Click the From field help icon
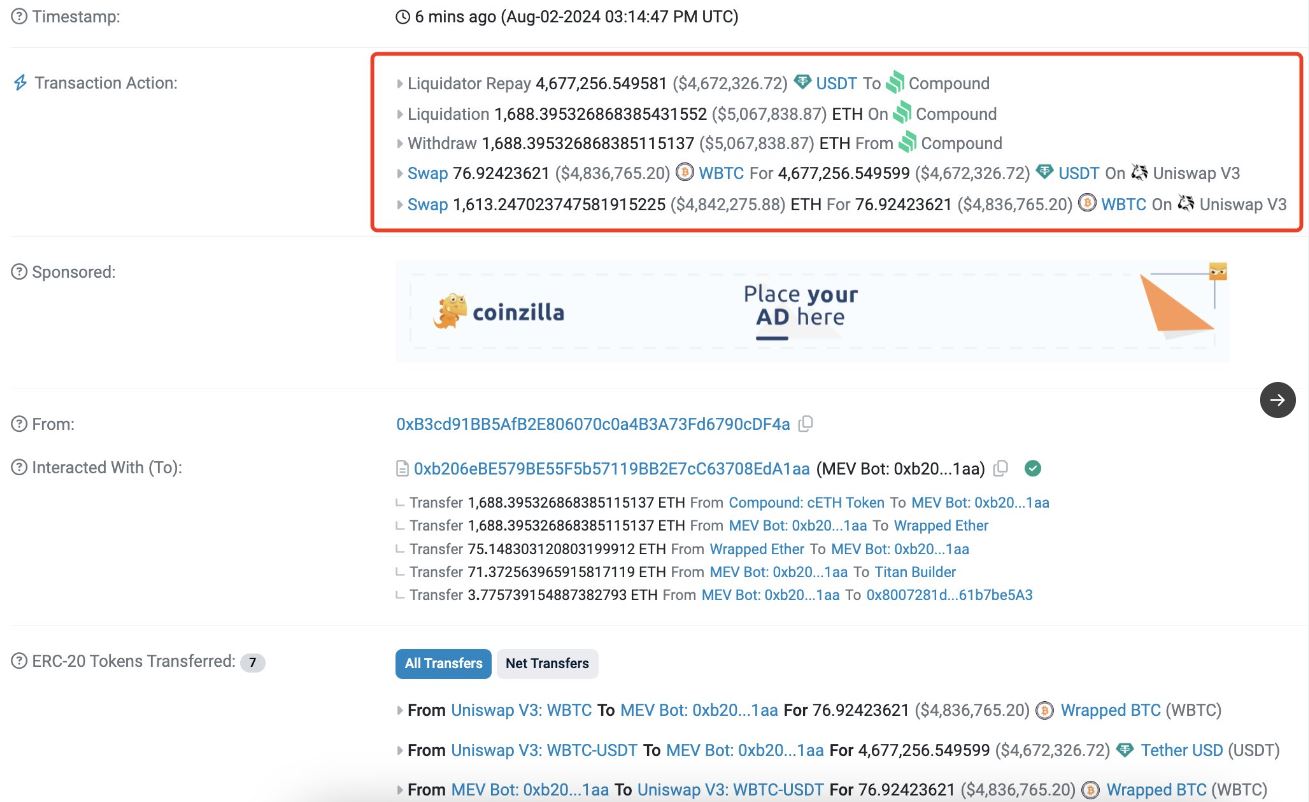 coord(19,425)
